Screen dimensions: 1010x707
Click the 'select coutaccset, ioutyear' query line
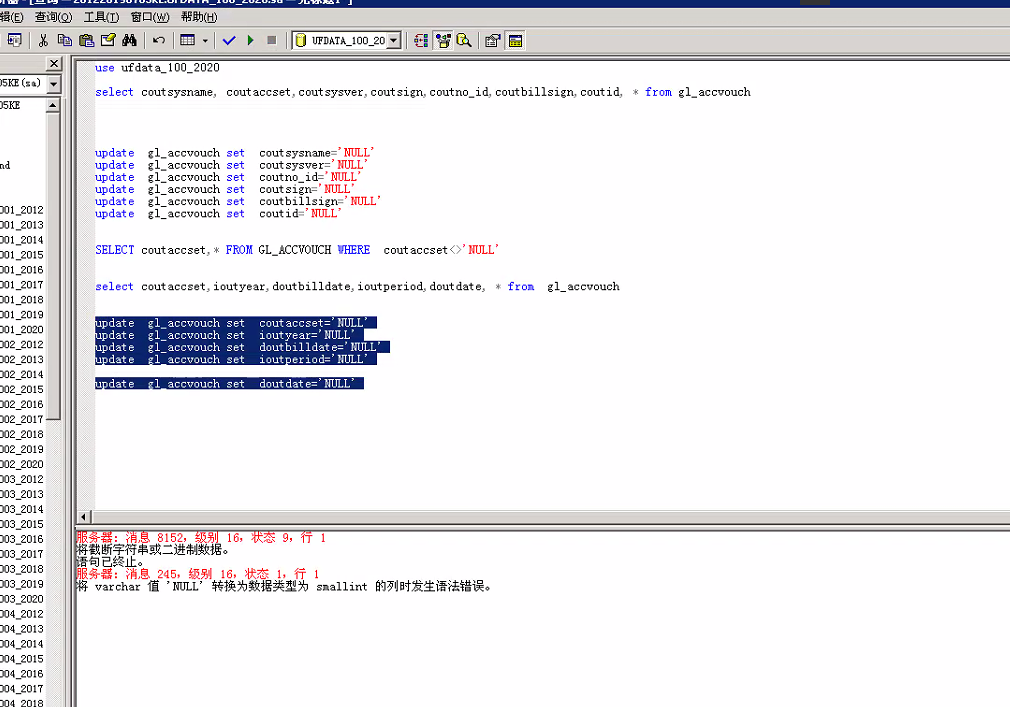click(357, 287)
